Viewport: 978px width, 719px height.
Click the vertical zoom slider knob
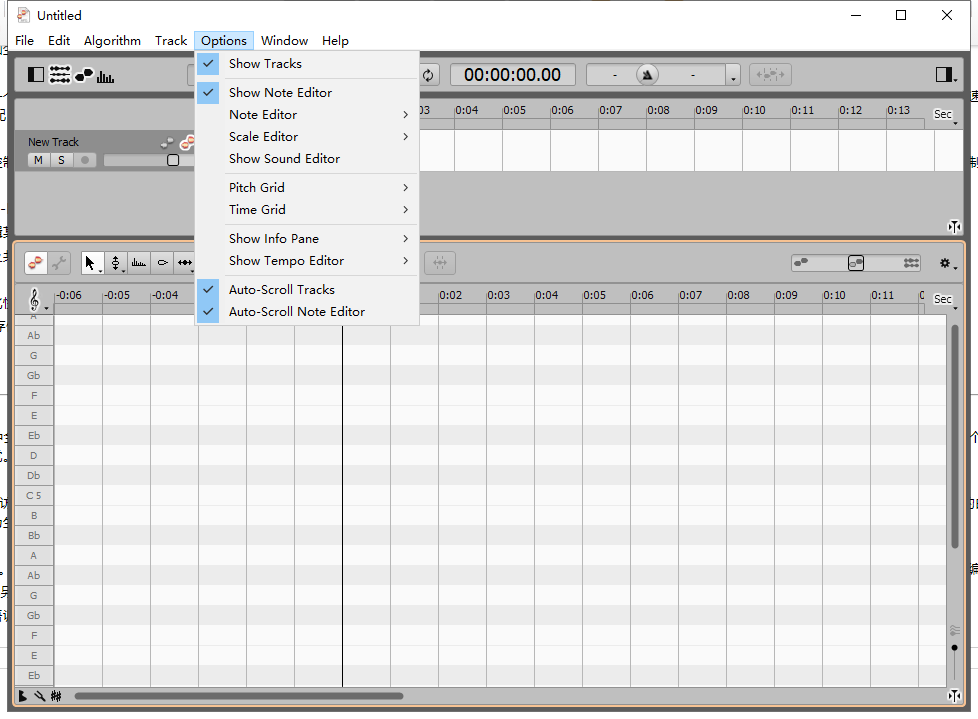954,648
